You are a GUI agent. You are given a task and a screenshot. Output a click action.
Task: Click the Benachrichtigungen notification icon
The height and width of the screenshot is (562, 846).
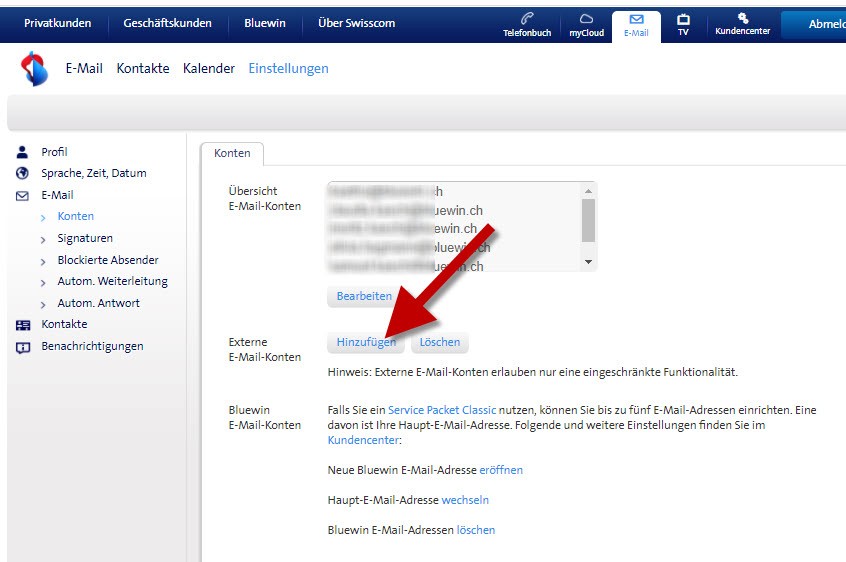pos(23,347)
